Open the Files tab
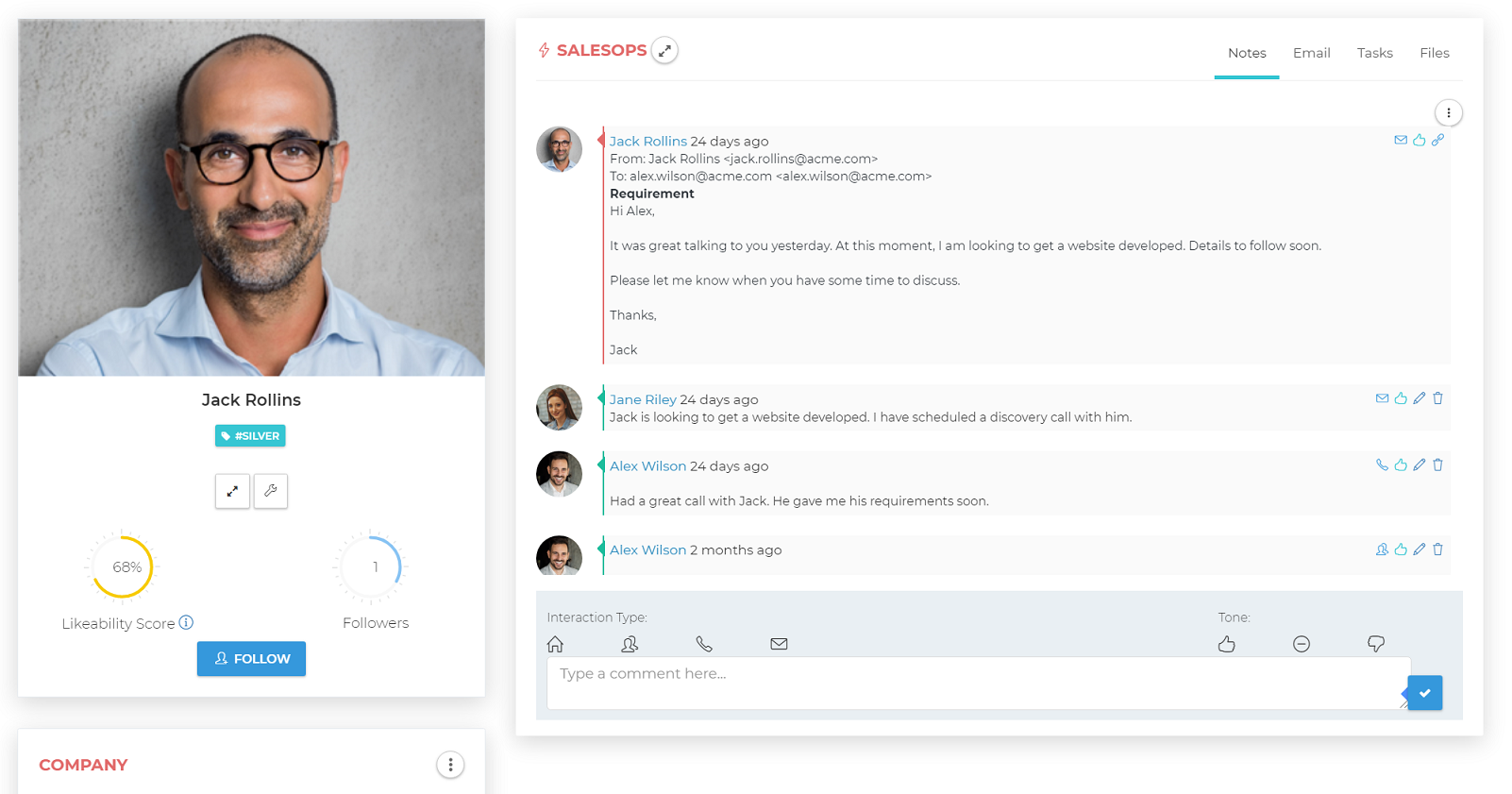This screenshot has width=1512, height=794. (x=1435, y=53)
